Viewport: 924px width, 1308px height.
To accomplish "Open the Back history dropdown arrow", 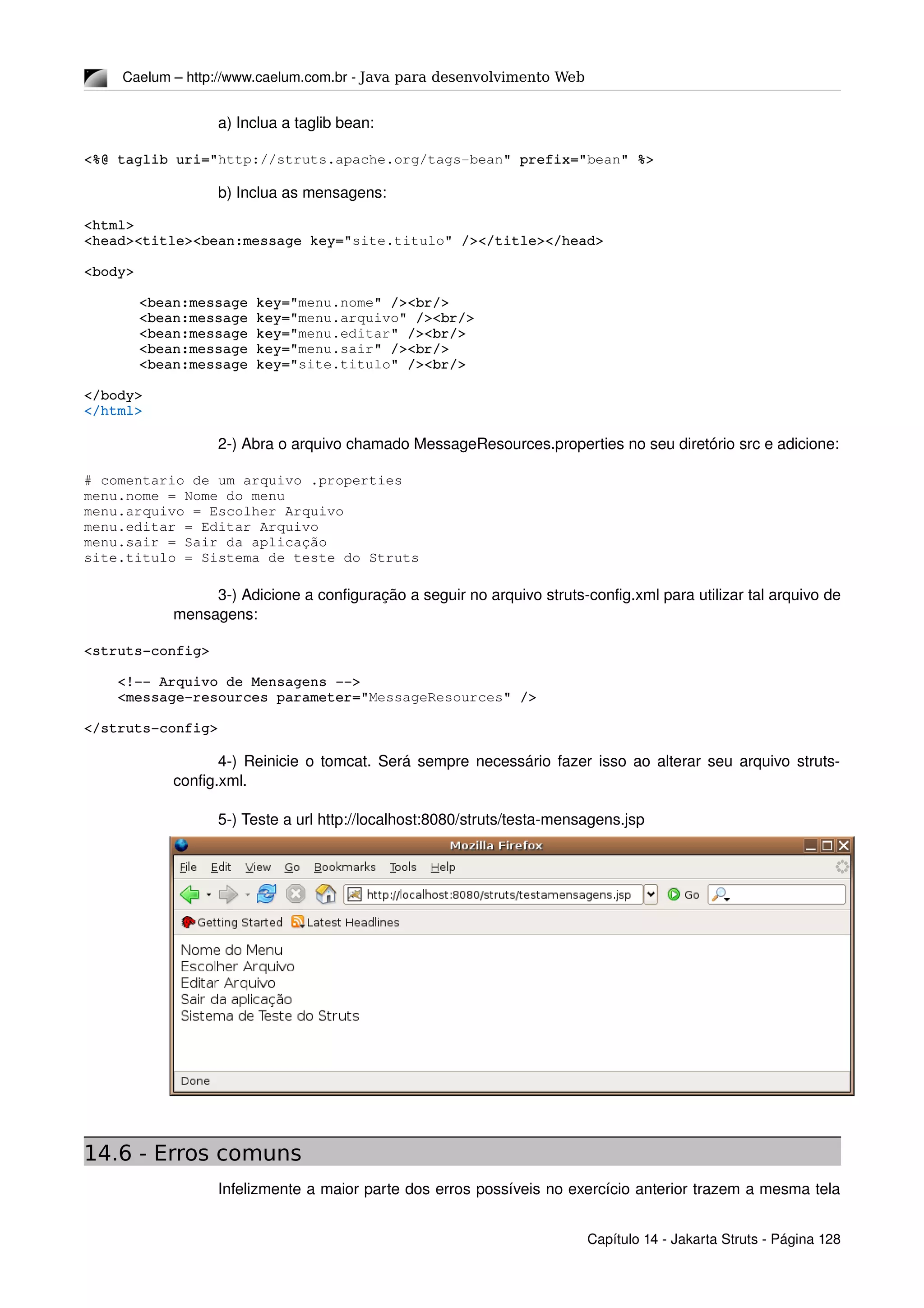I will click(209, 895).
